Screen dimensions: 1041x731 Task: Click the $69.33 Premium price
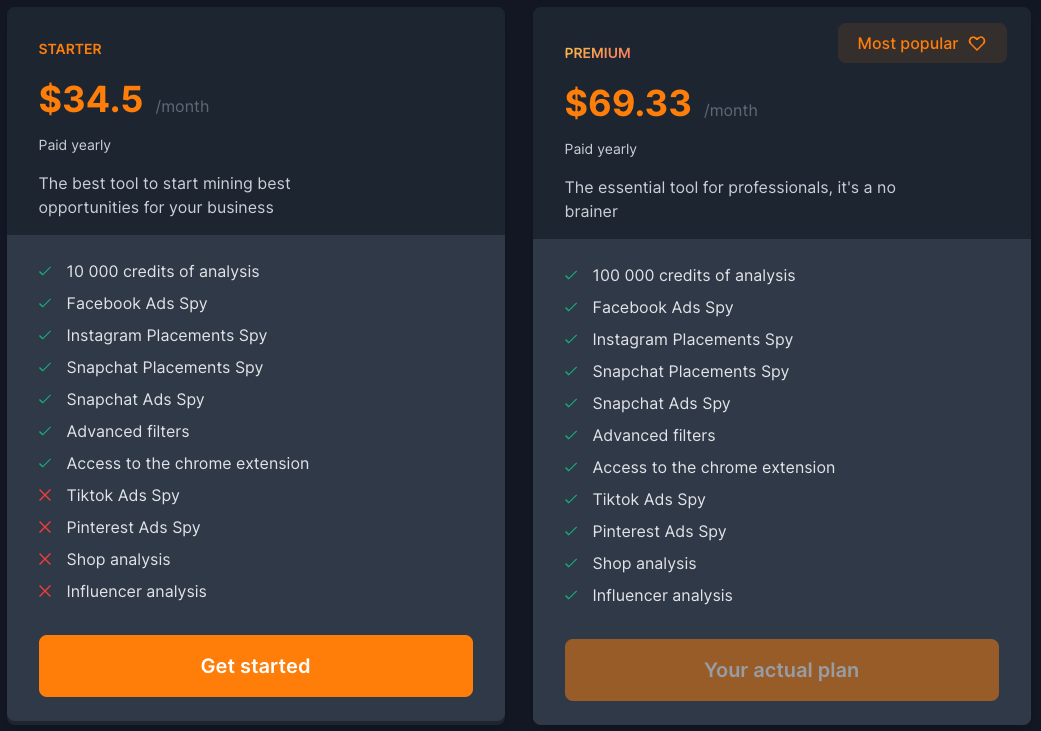click(x=628, y=103)
